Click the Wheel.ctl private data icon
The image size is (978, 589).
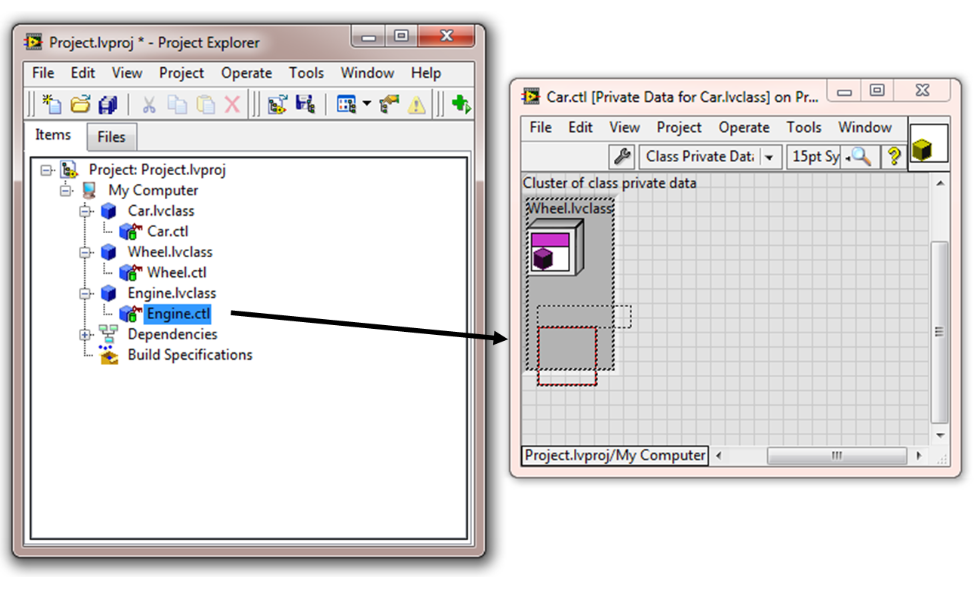click(x=130, y=273)
